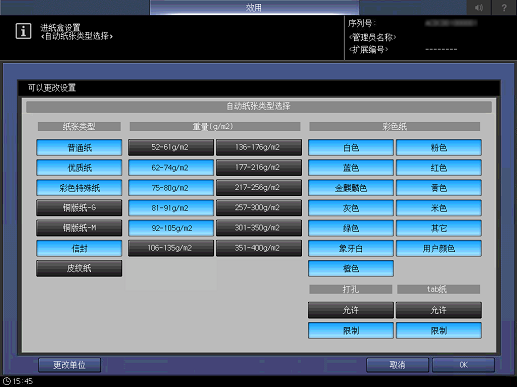Toggle 优质纸 paper type
This screenshot has width=517, height=387.
click(x=79, y=168)
